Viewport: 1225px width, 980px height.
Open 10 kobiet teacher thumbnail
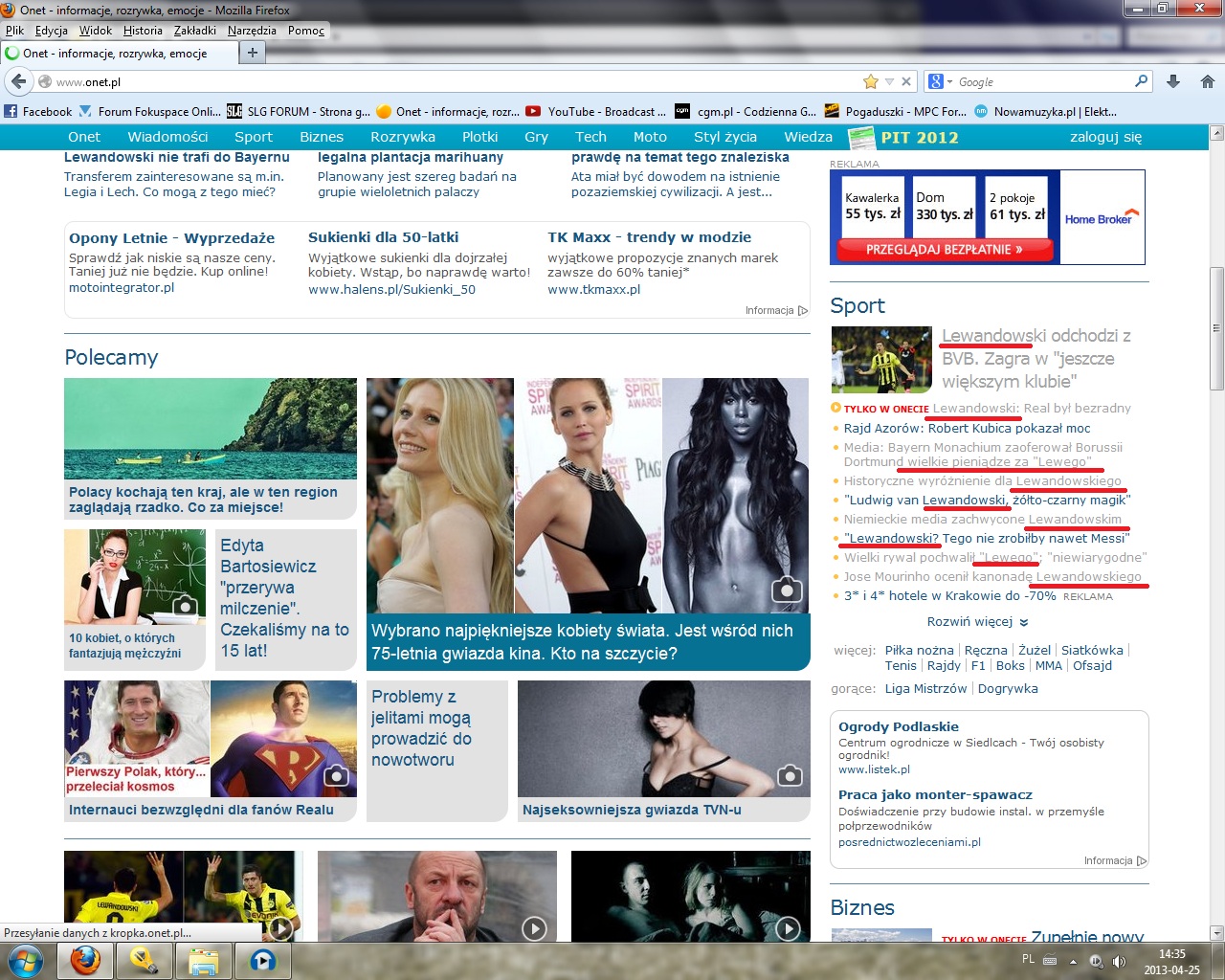[135, 576]
